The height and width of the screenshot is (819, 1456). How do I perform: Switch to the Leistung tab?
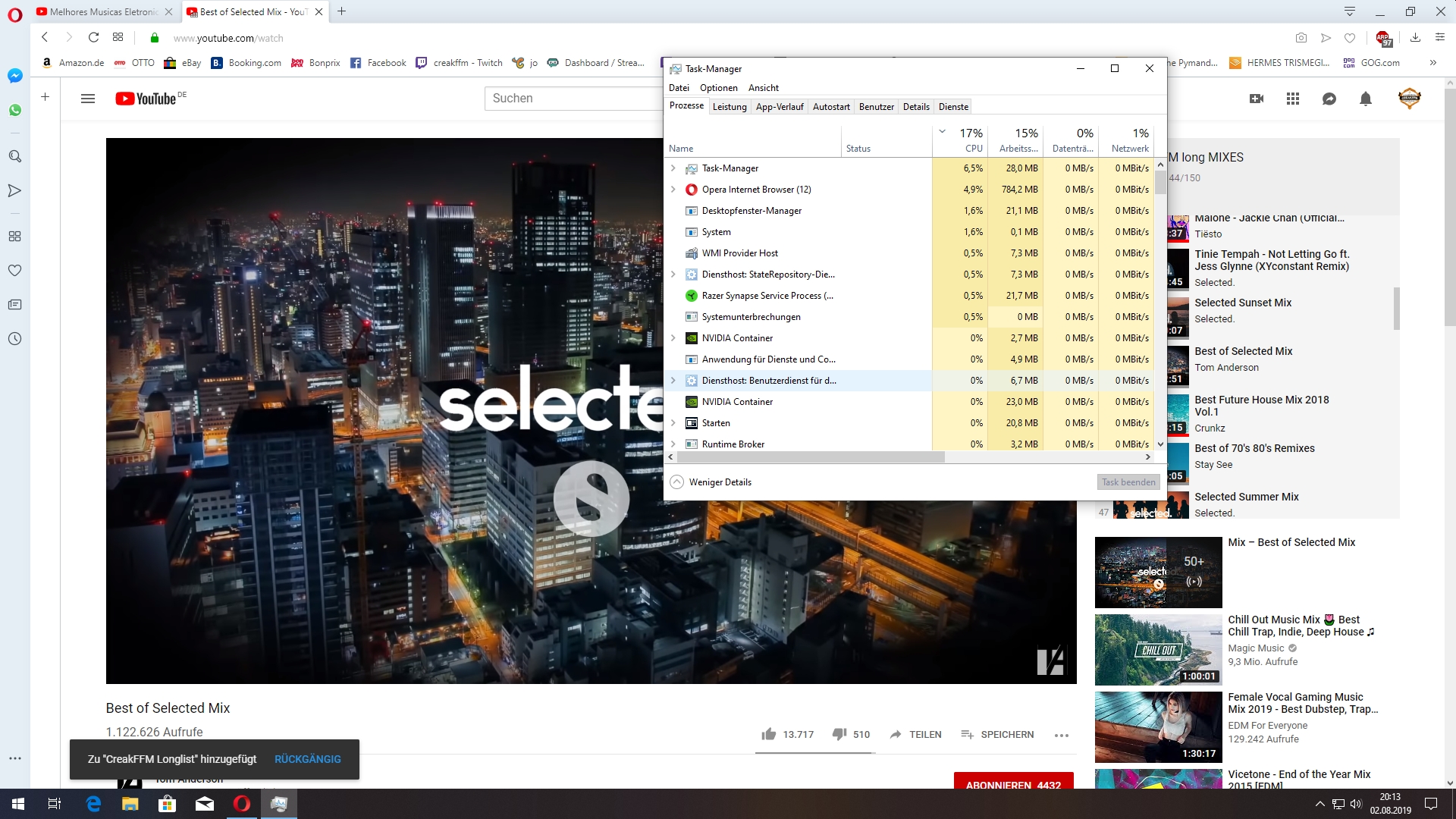point(730,107)
